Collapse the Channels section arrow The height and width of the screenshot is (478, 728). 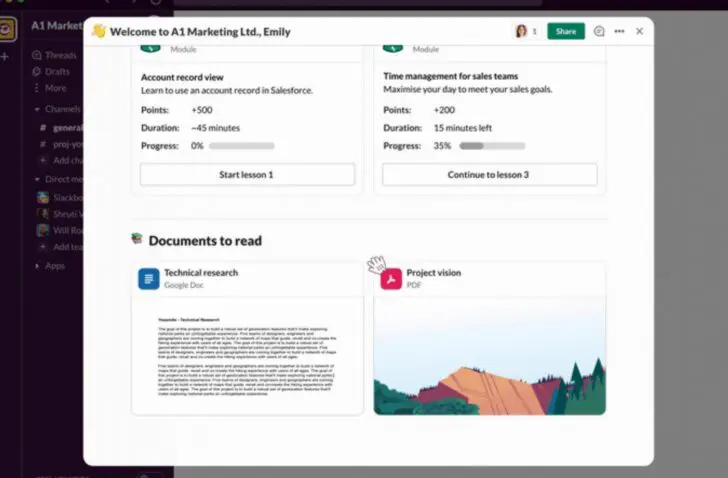point(37,110)
